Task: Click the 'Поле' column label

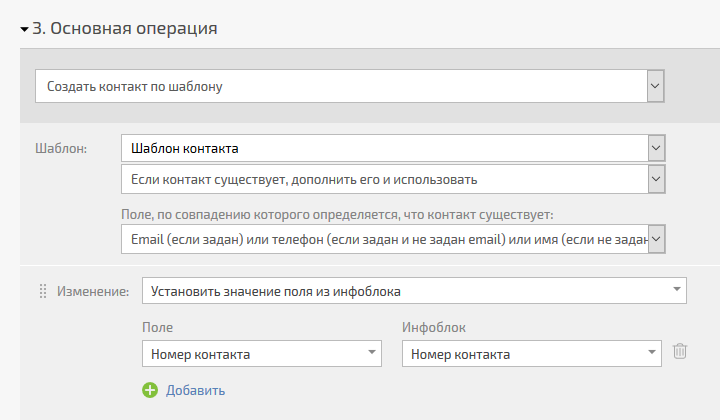Action: [158, 327]
